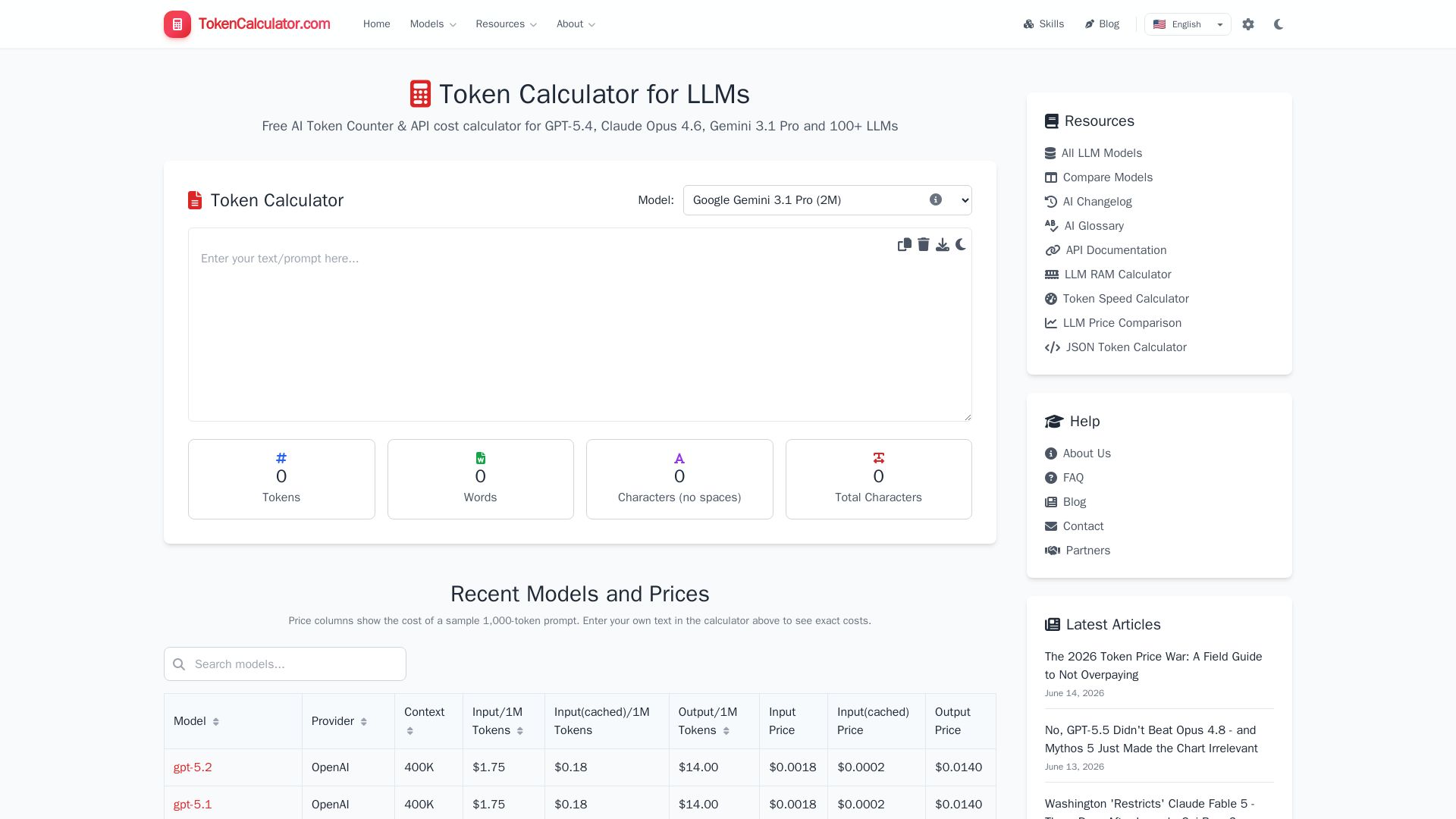This screenshot has width=1456, height=819.
Task: Open the English language dropdown
Action: click(x=1188, y=24)
